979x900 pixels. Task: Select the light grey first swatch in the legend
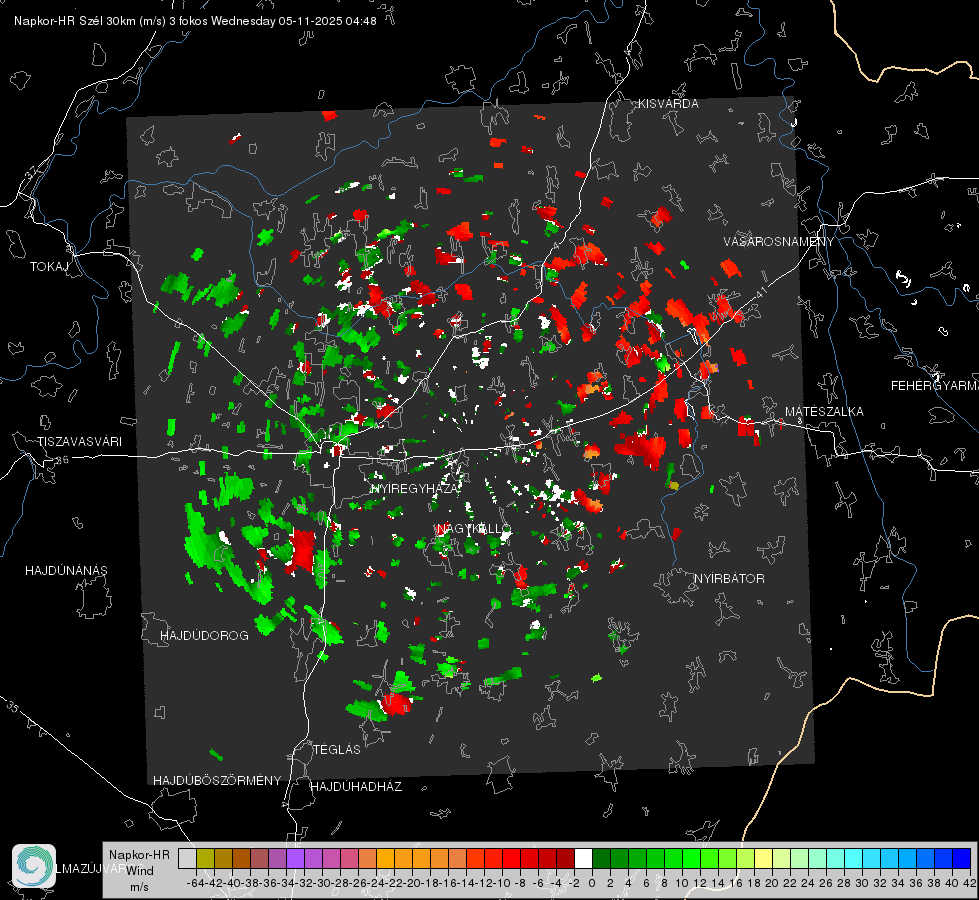pyautogui.click(x=187, y=858)
